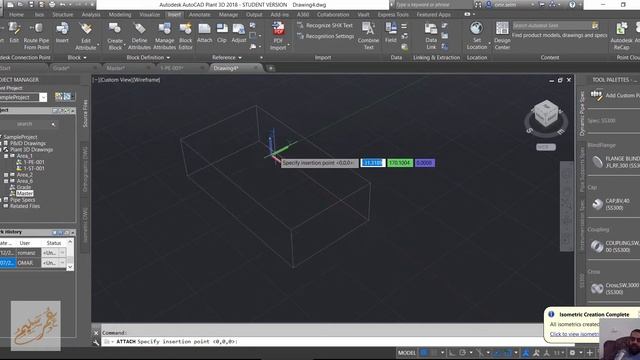Open the Annotate ribbon tab

point(200,14)
